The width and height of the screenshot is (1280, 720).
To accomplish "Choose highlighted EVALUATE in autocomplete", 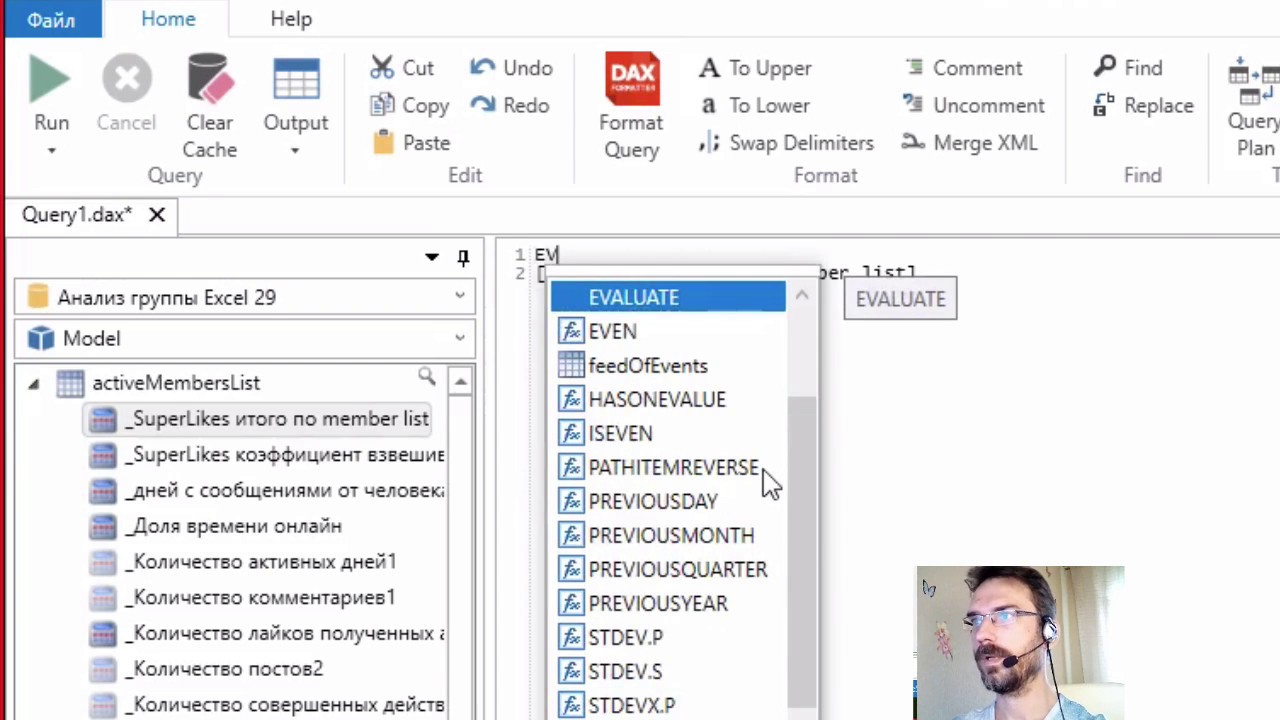I will (x=668, y=297).
